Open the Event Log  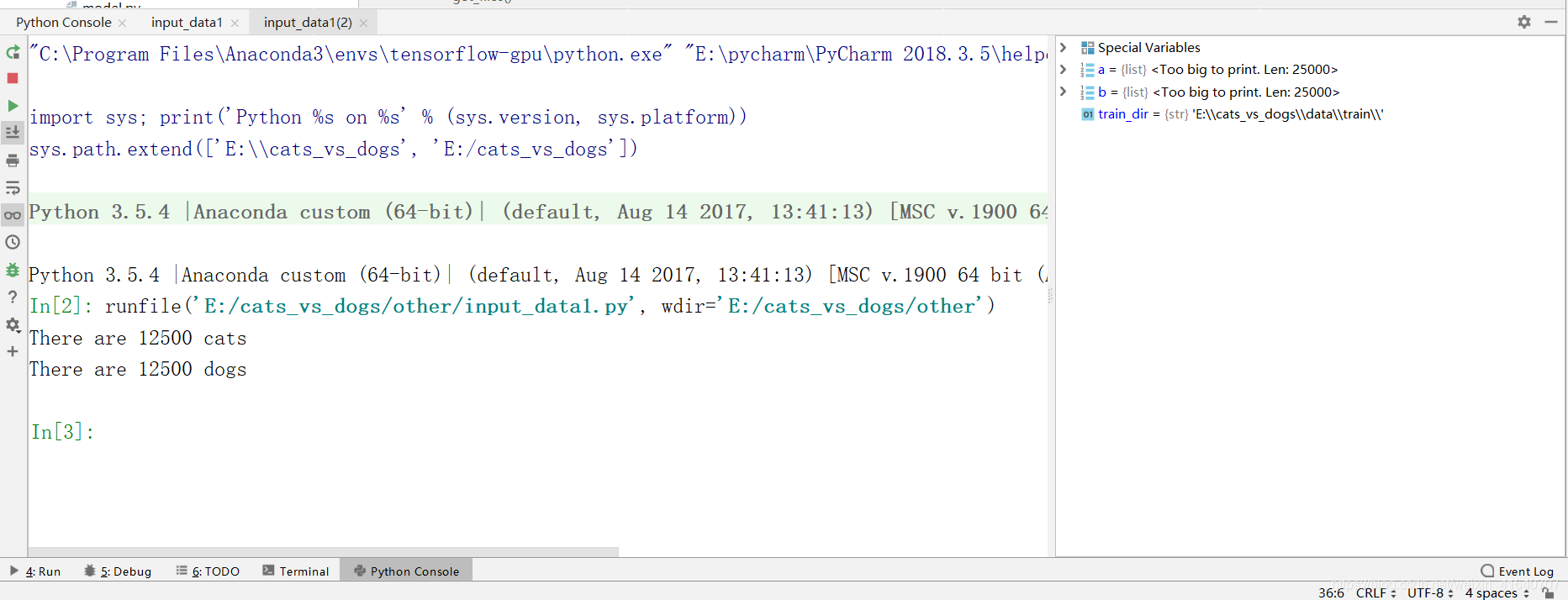pyautogui.click(x=1518, y=571)
